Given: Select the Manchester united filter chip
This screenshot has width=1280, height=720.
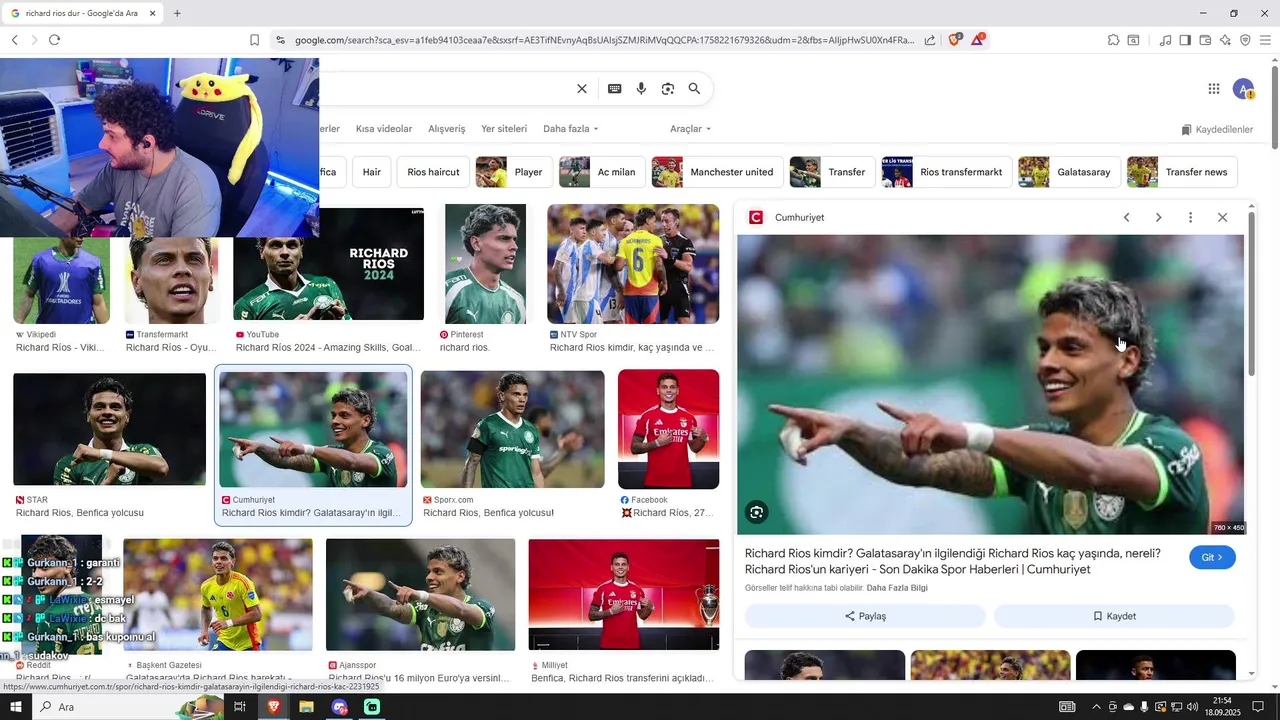Looking at the screenshot, I should point(717,172).
